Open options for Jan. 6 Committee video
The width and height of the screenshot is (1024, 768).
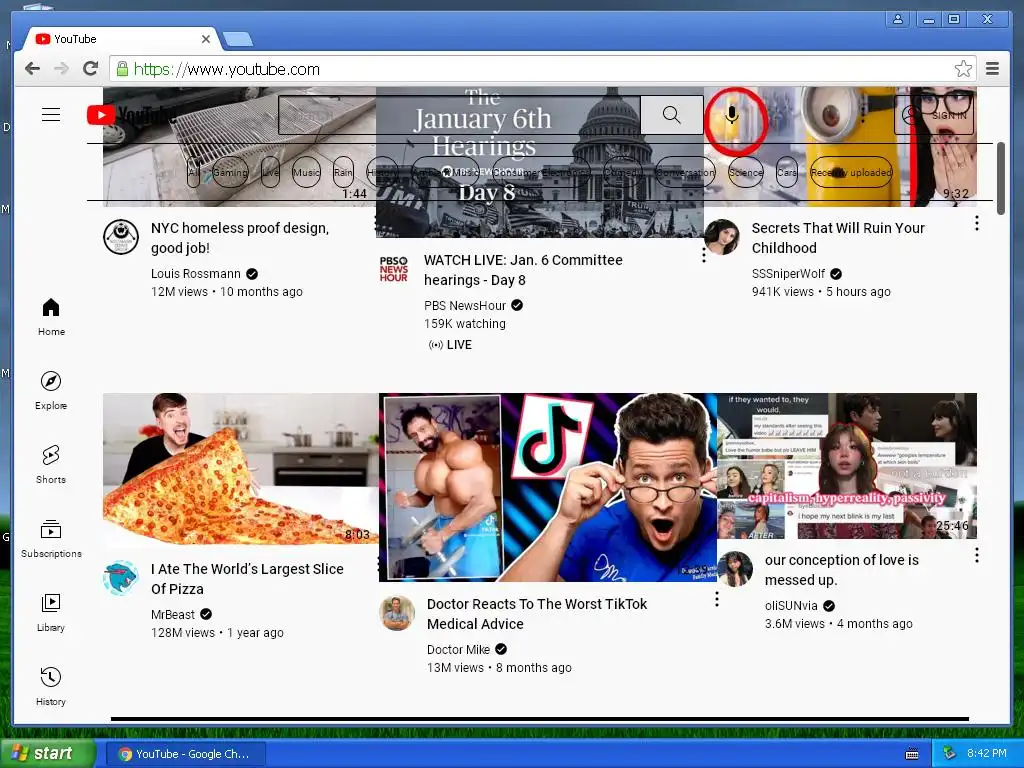[703, 255]
